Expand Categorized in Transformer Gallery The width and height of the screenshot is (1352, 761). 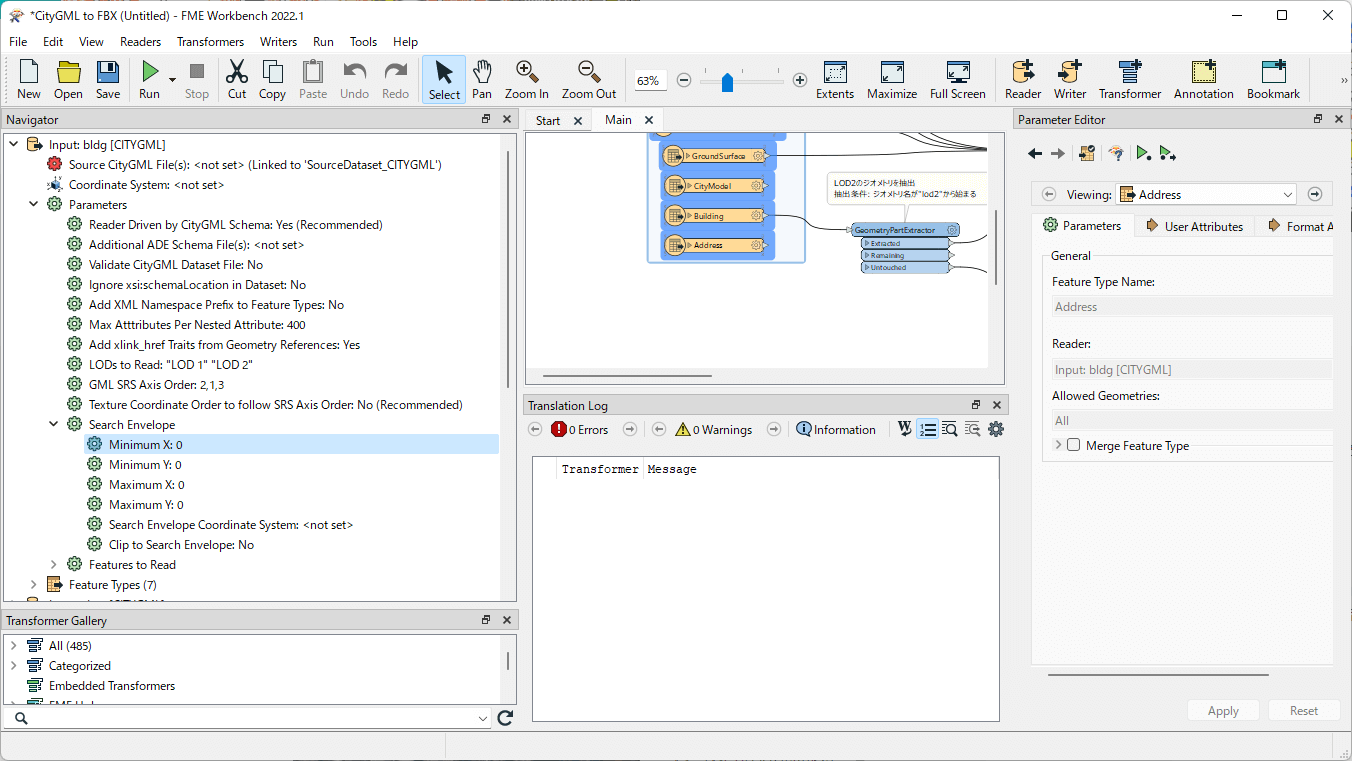(13, 665)
